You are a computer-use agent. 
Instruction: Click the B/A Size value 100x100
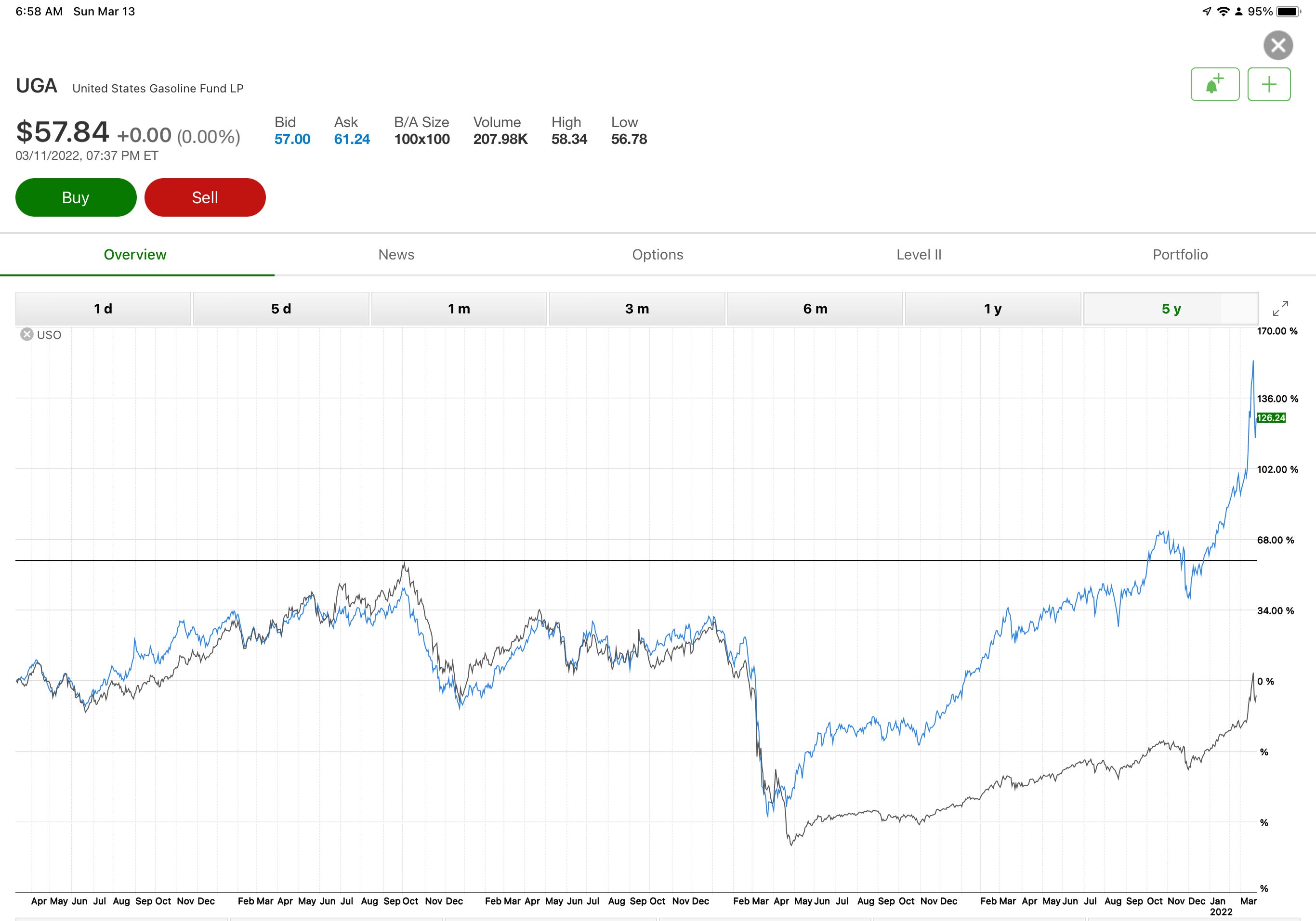[422, 139]
